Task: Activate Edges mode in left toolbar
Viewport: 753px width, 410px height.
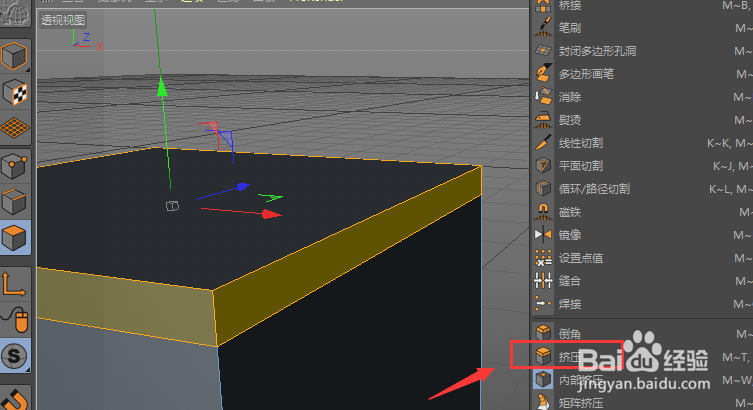Action: click(14, 201)
